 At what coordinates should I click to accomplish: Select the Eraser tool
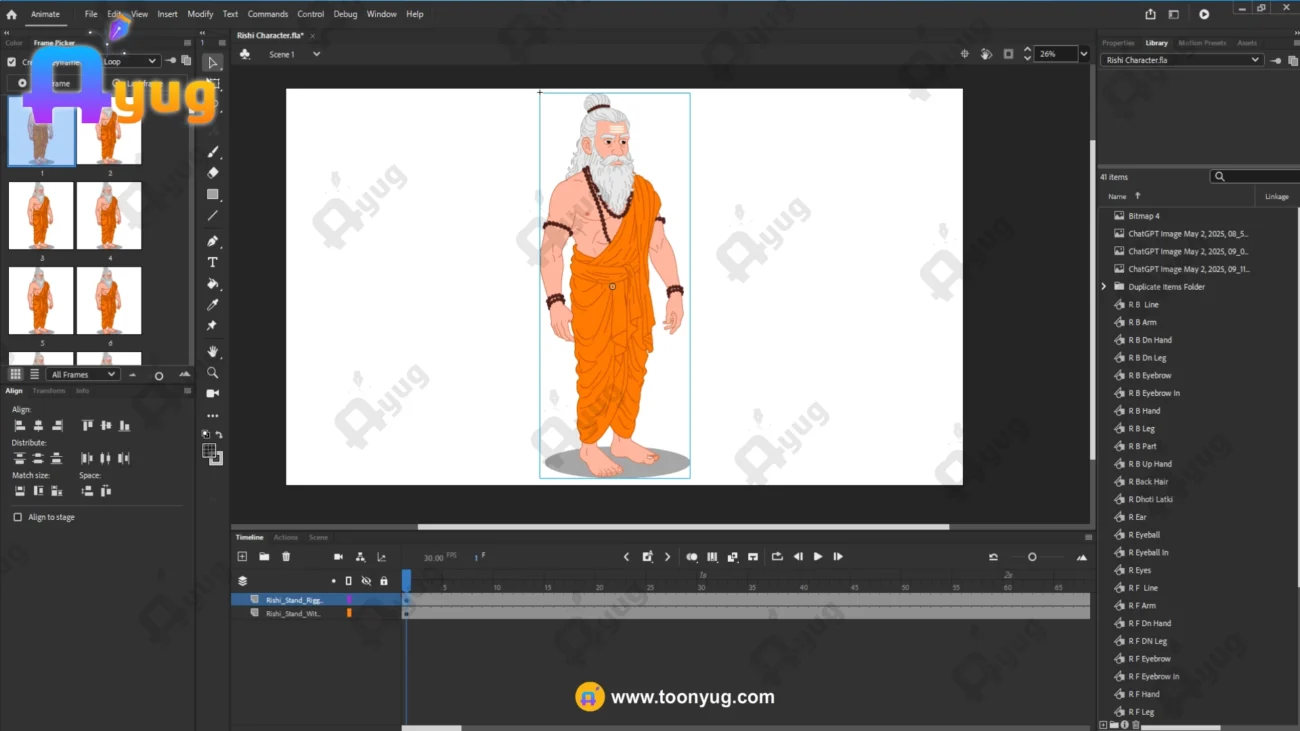click(213, 173)
